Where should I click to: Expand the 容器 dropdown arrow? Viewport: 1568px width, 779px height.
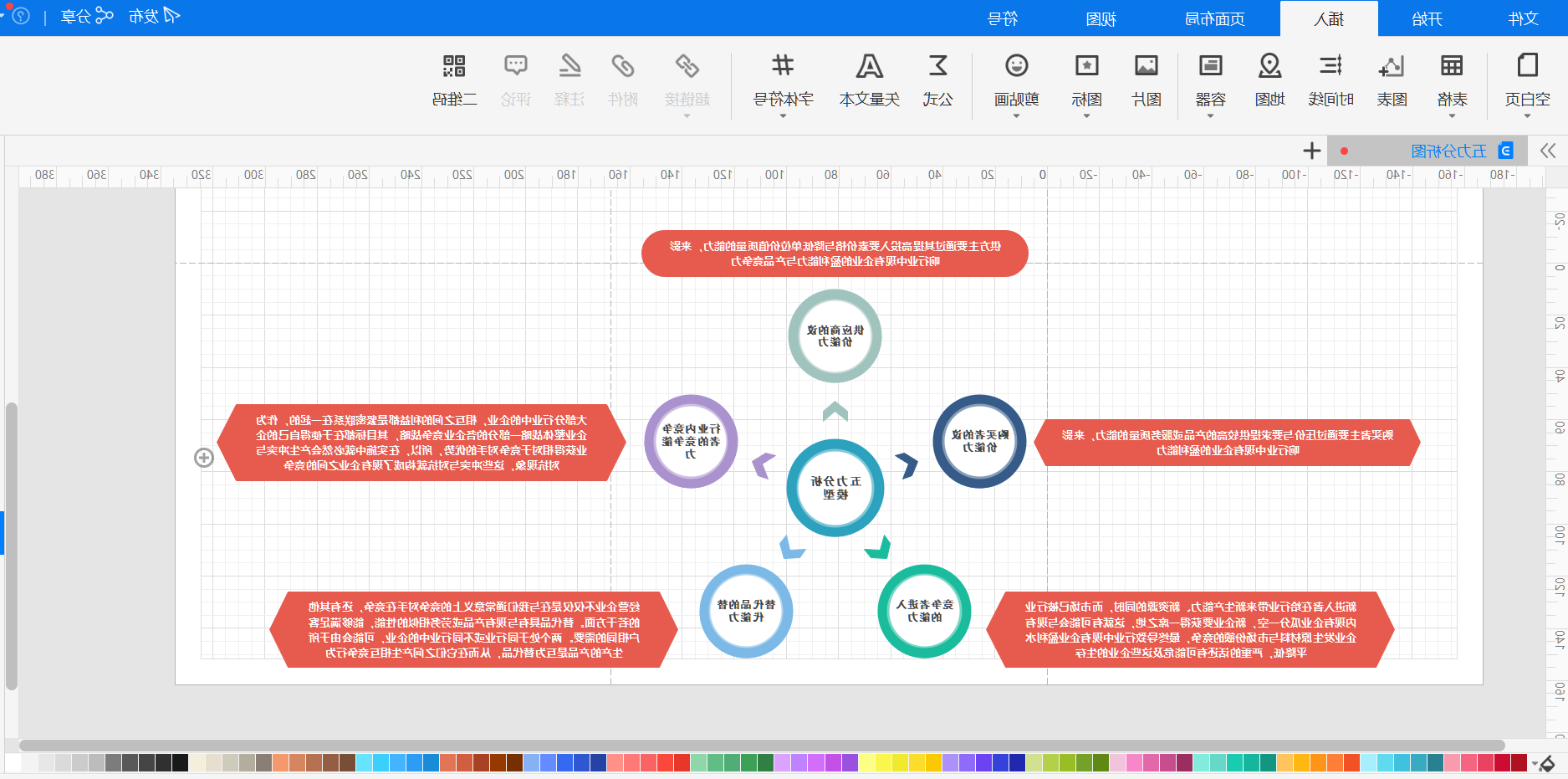pos(1210,116)
